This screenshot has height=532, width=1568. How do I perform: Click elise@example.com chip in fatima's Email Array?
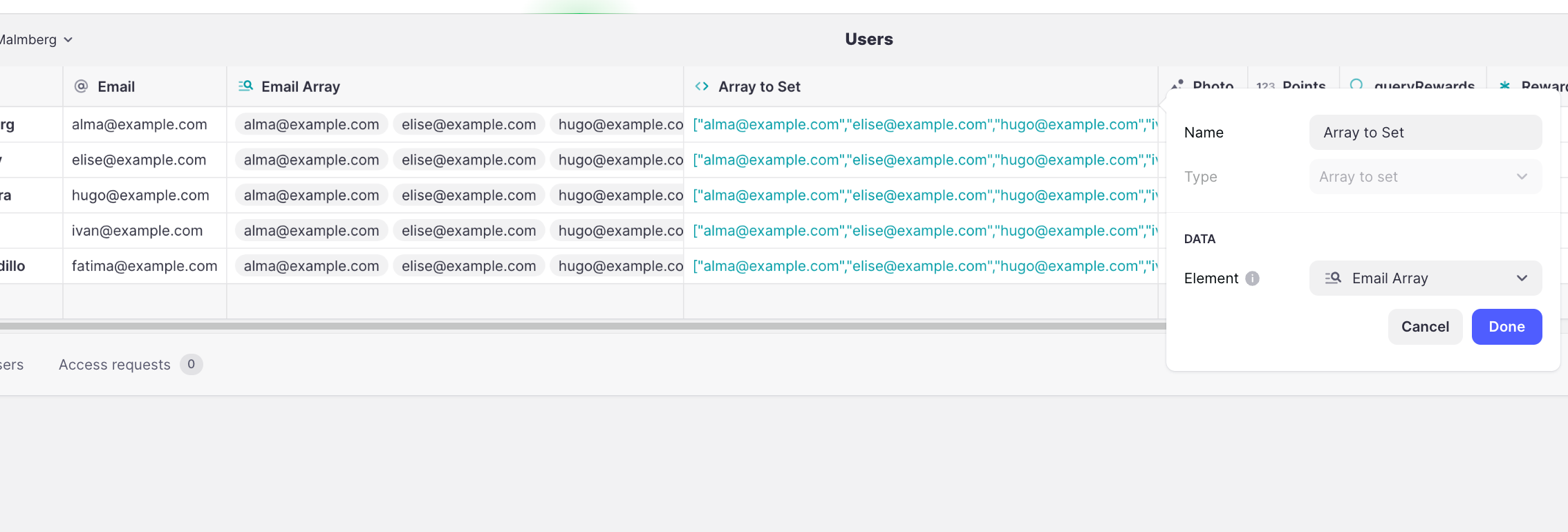[469, 266]
